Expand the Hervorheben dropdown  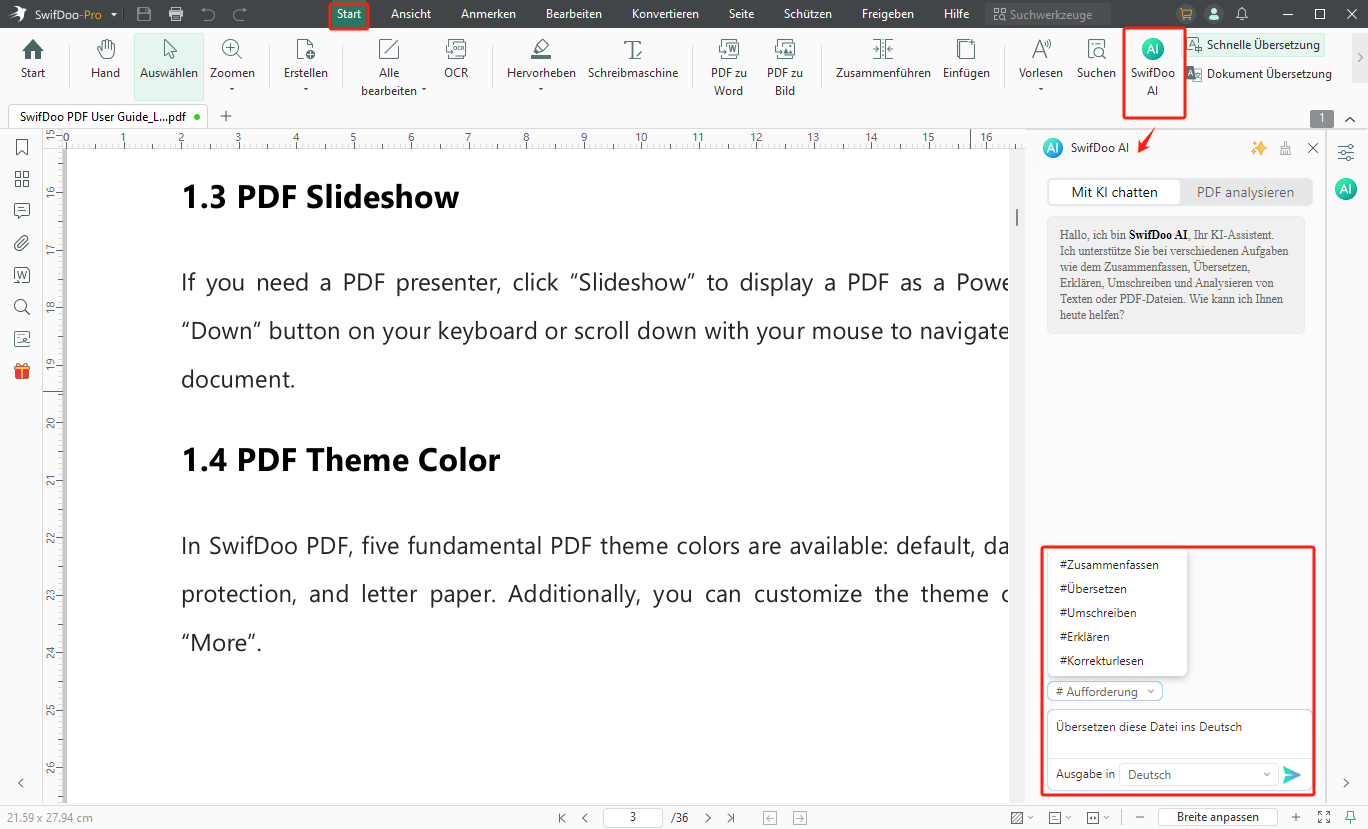click(541, 89)
